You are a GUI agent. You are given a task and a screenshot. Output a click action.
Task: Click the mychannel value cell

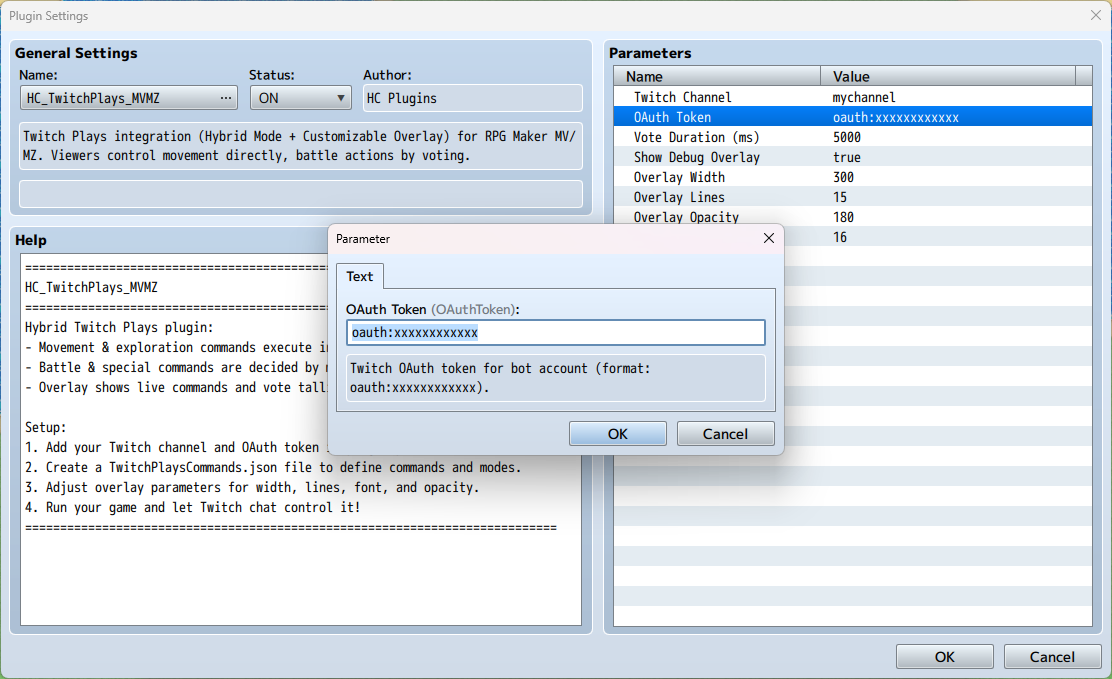pyautogui.click(x=864, y=97)
